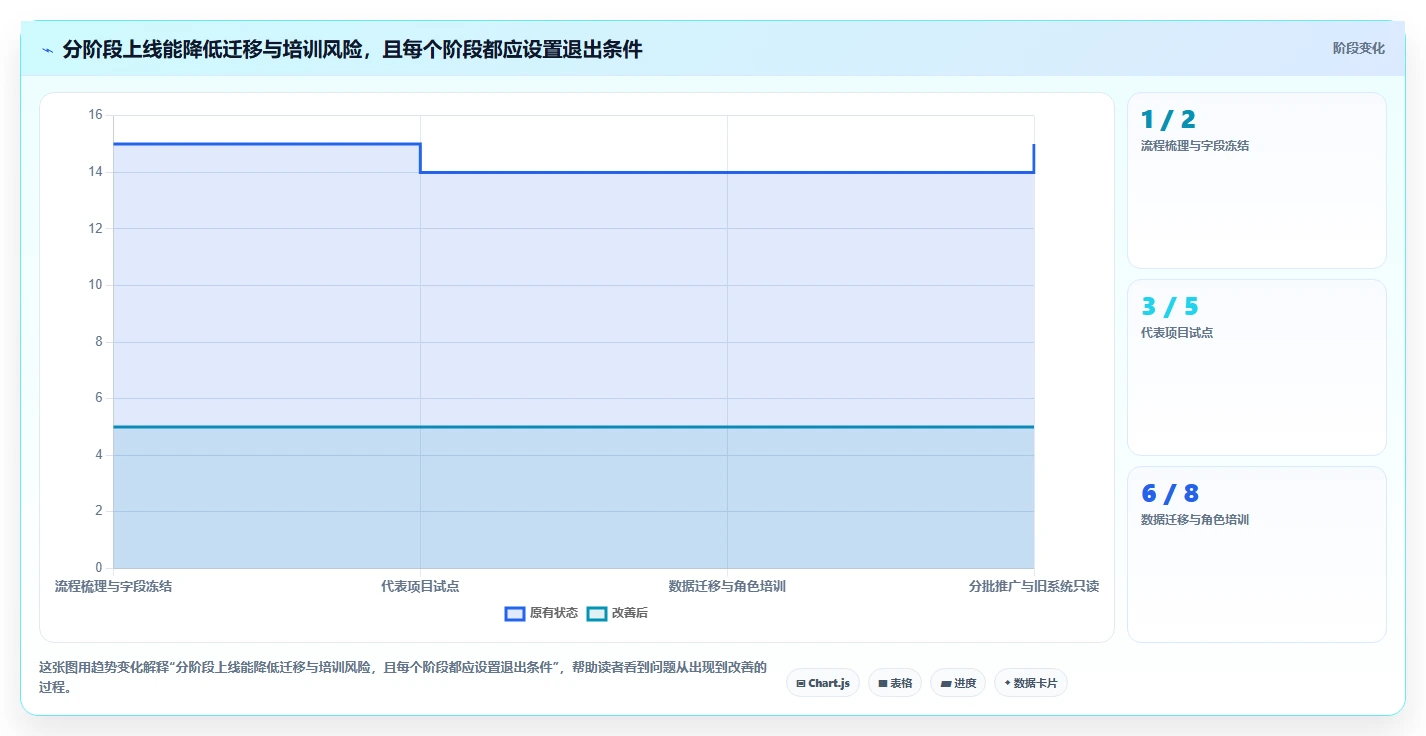
Task: Click the lightning icon beside the title
Action: [x=47, y=49]
